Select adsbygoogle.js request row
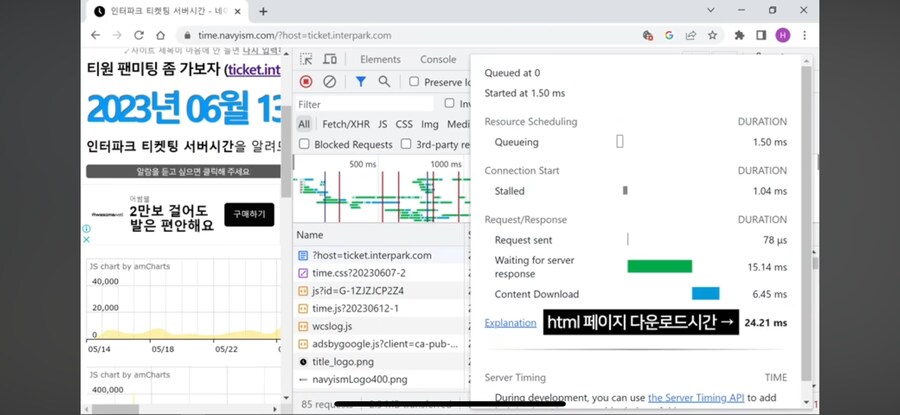Viewport: 900px width, 415px height. (379, 344)
